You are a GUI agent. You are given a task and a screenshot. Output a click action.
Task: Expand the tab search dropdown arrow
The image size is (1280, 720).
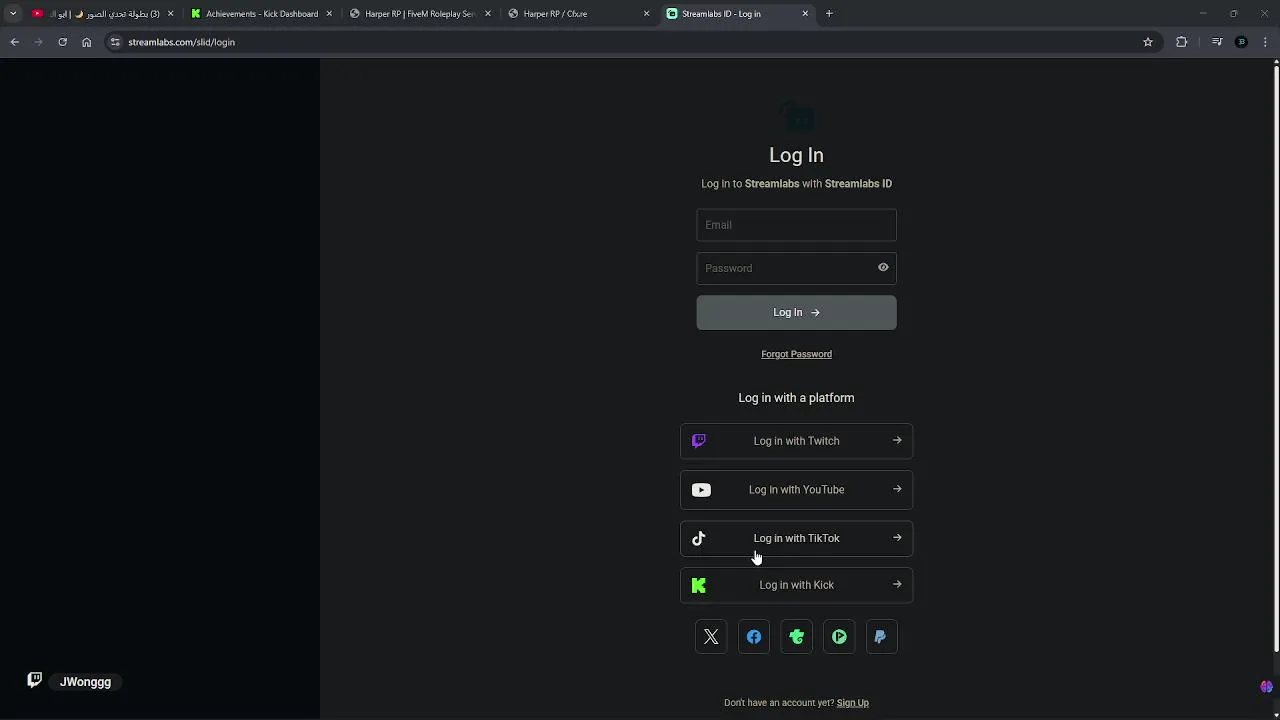pyautogui.click(x=12, y=14)
